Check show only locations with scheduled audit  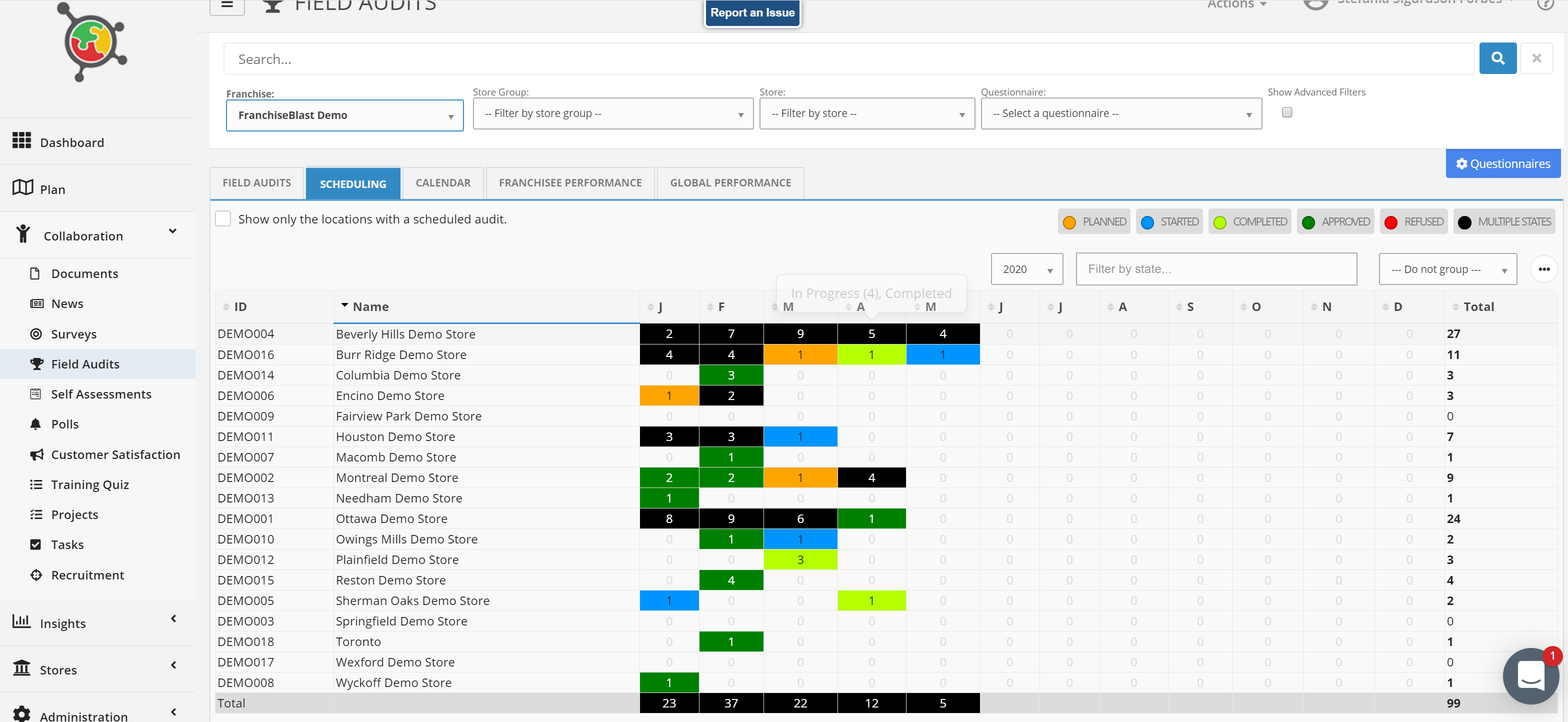click(x=223, y=219)
